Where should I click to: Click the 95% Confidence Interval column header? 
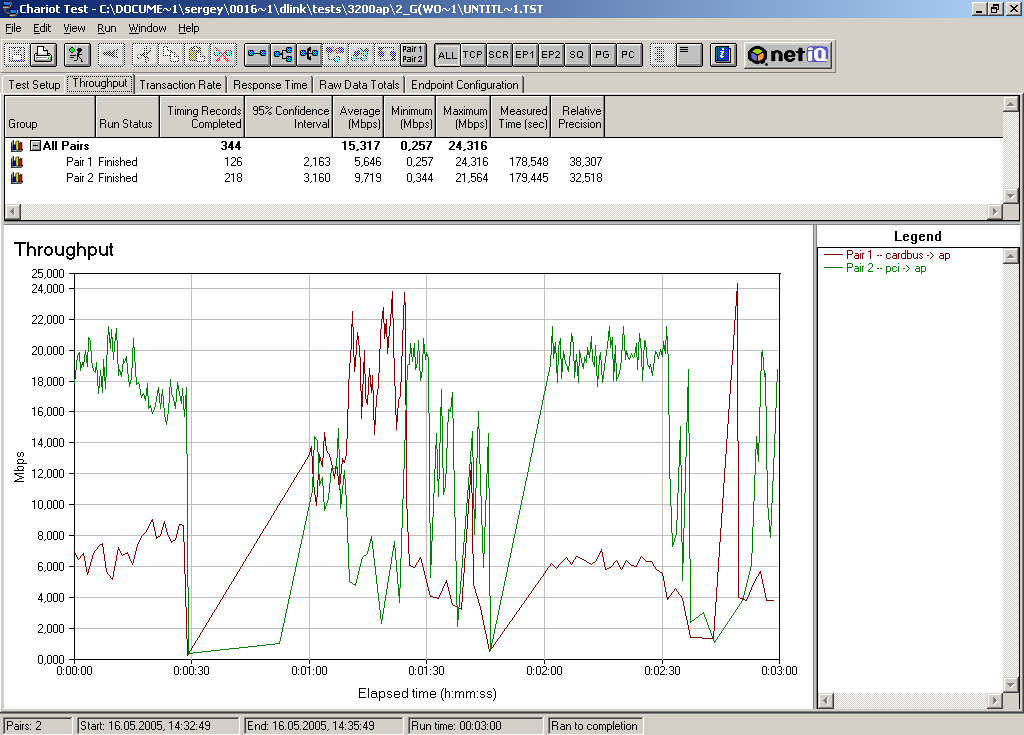289,117
